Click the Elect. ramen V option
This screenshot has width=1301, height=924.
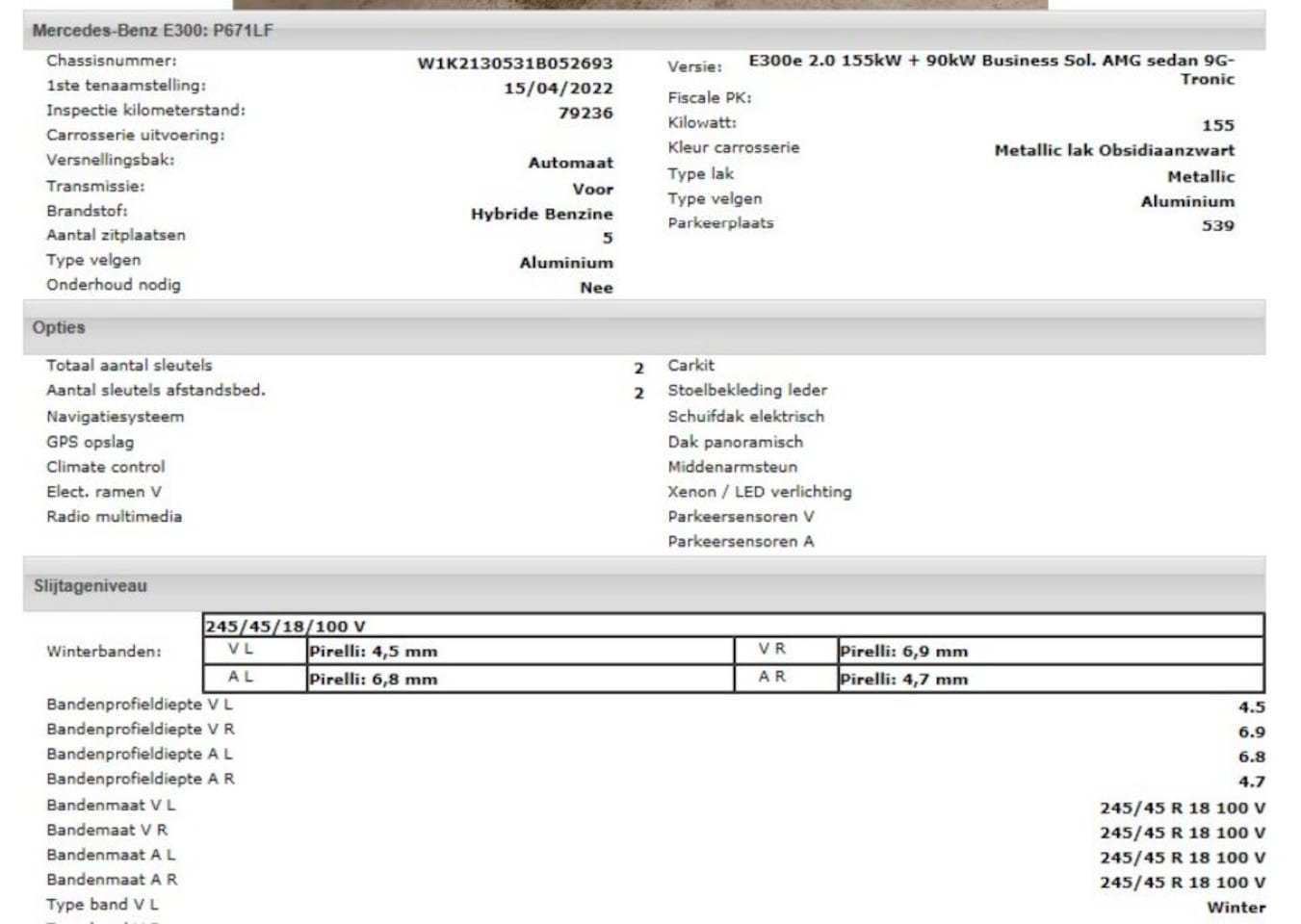pyautogui.click(x=103, y=492)
